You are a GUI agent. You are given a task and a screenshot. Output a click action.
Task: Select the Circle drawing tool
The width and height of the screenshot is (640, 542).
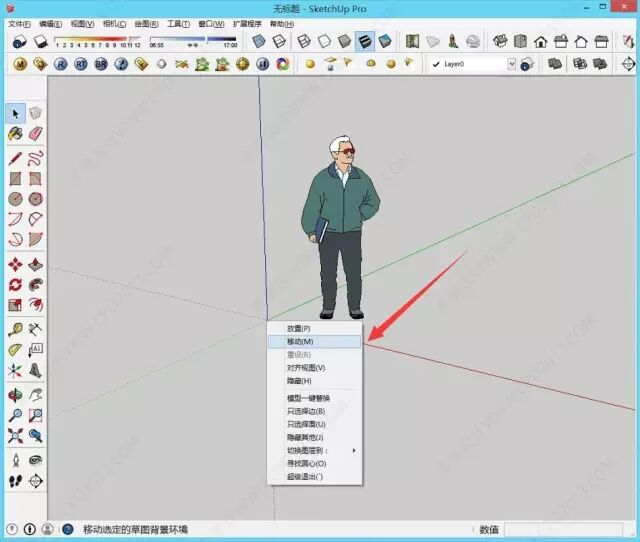[x=16, y=199]
